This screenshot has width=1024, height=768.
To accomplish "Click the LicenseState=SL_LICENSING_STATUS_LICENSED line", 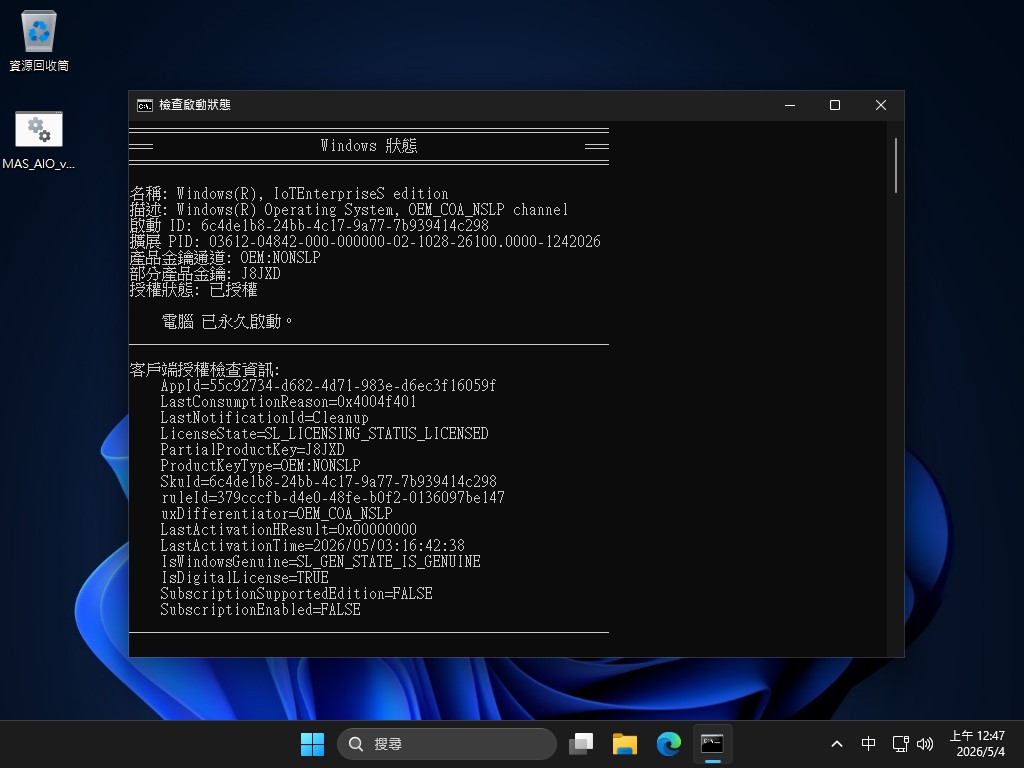I will click(x=325, y=434).
